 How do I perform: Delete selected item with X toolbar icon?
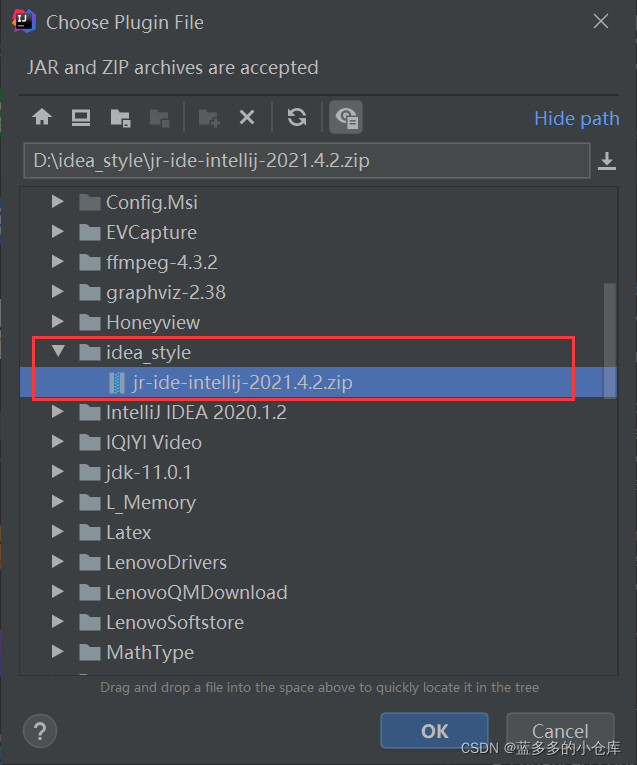247,118
